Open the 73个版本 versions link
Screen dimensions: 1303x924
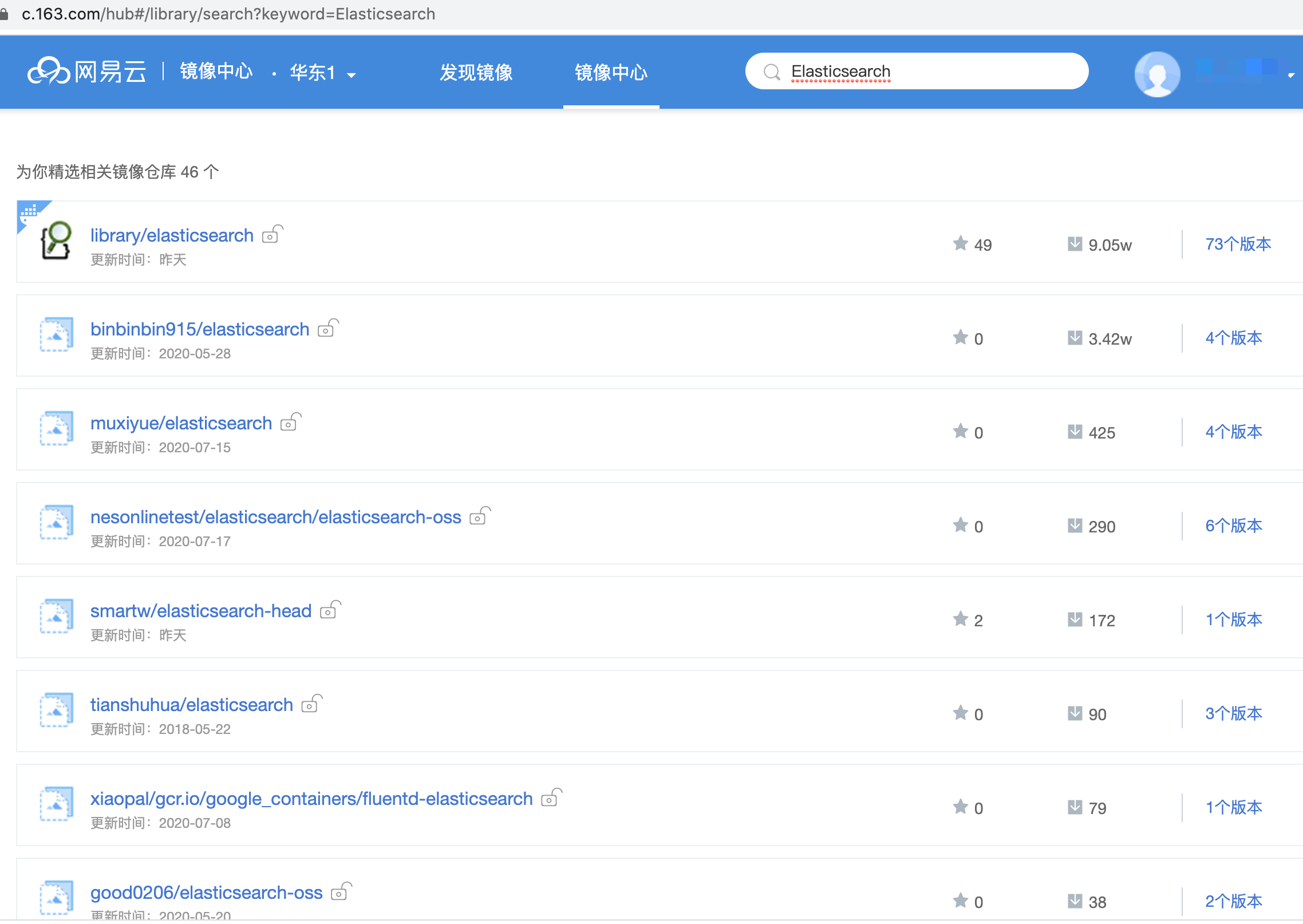point(1238,244)
